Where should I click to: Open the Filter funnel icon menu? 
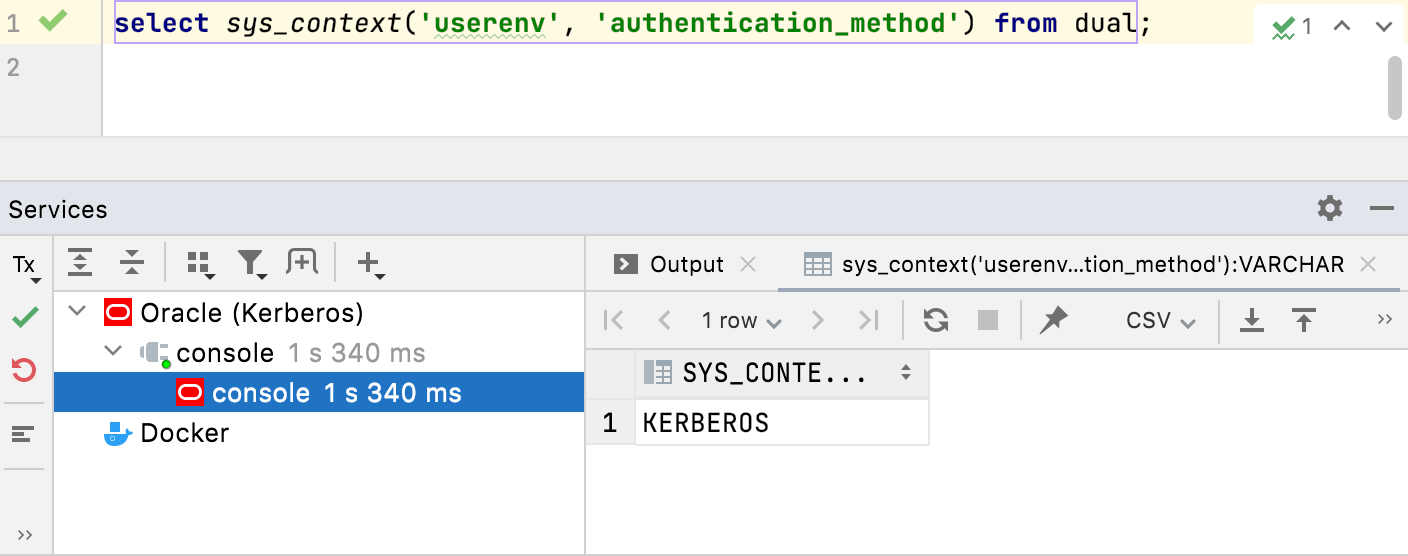coord(251,264)
